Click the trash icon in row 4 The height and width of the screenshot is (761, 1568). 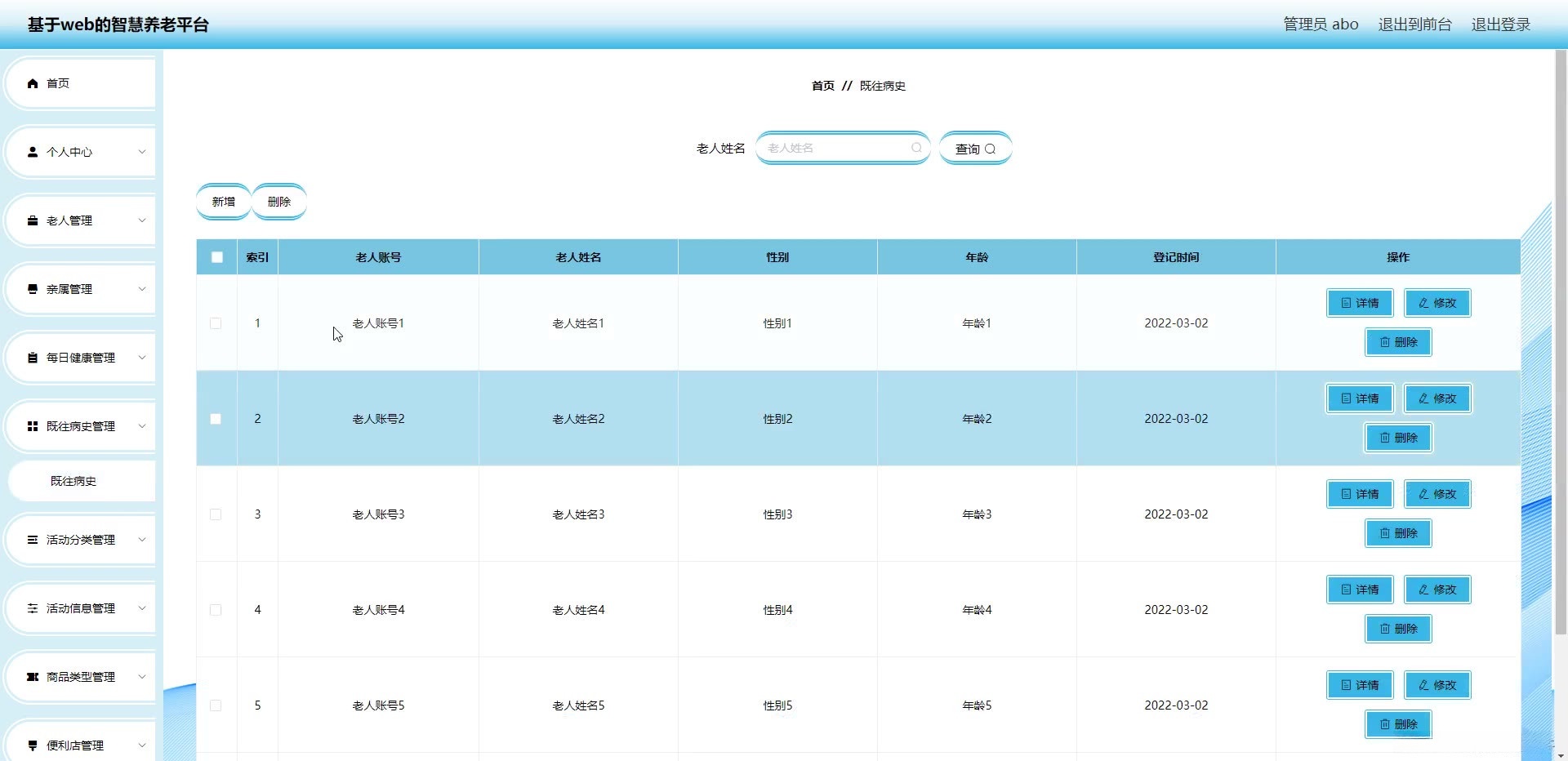coord(1385,629)
